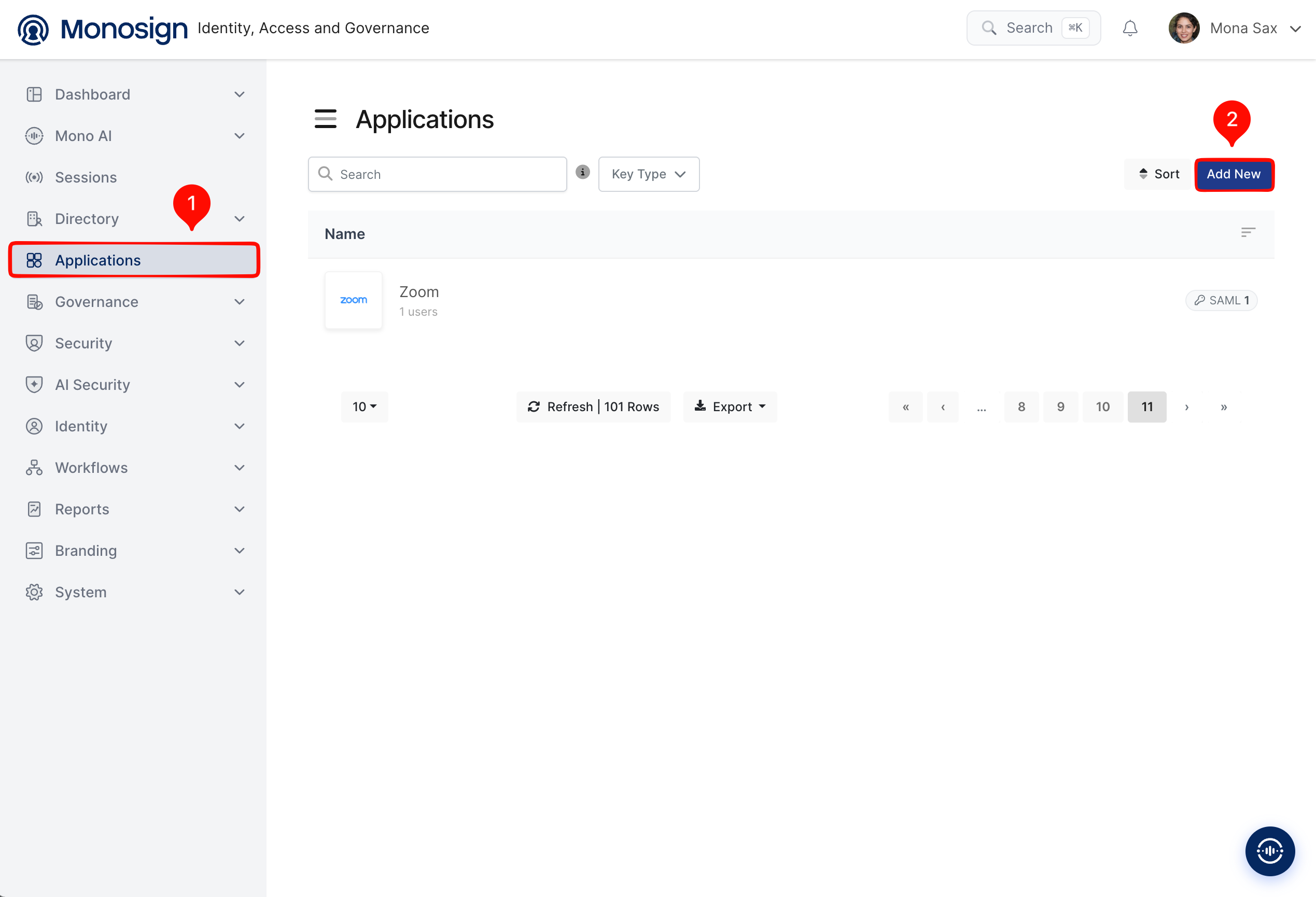Click the Dashboard icon in sidebar
This screenshot has width=1316, height=897.
click(34, 94)
